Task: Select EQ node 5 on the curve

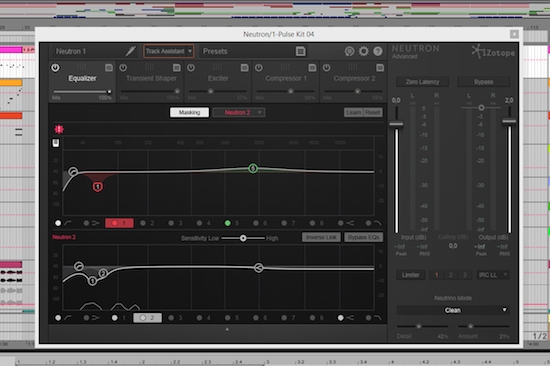Action: tap(253, 168)
